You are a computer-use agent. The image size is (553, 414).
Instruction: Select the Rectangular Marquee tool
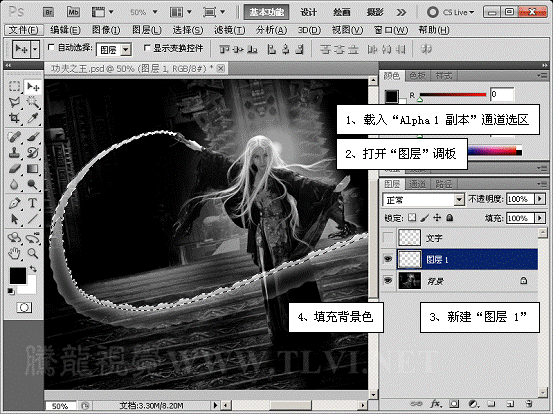pos(14,86)
